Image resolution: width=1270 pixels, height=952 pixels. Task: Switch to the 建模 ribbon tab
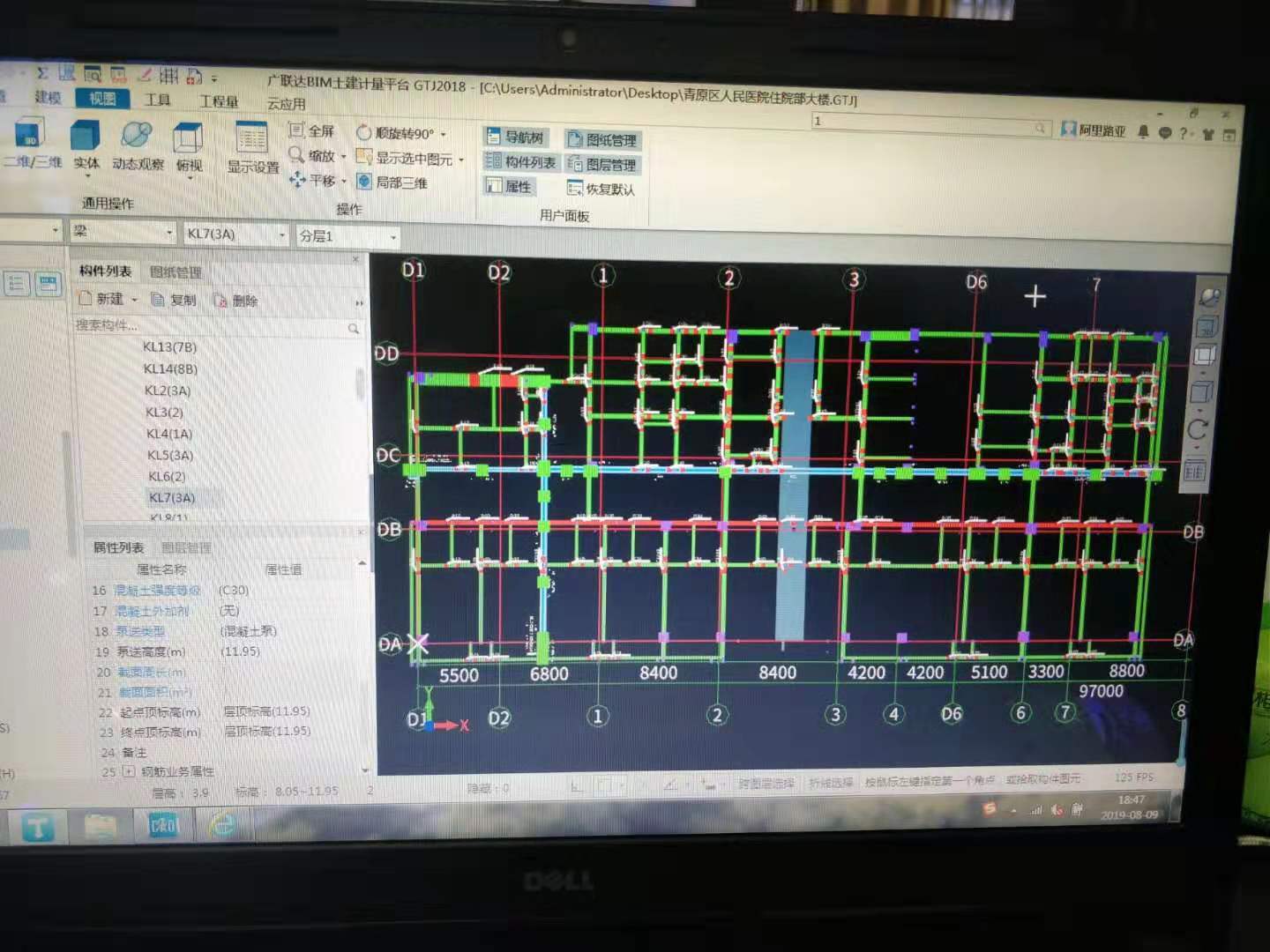[48, 97]
